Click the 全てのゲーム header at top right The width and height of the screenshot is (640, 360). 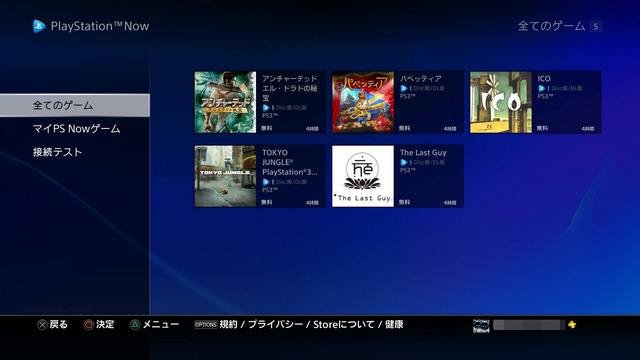click(551, 26)
